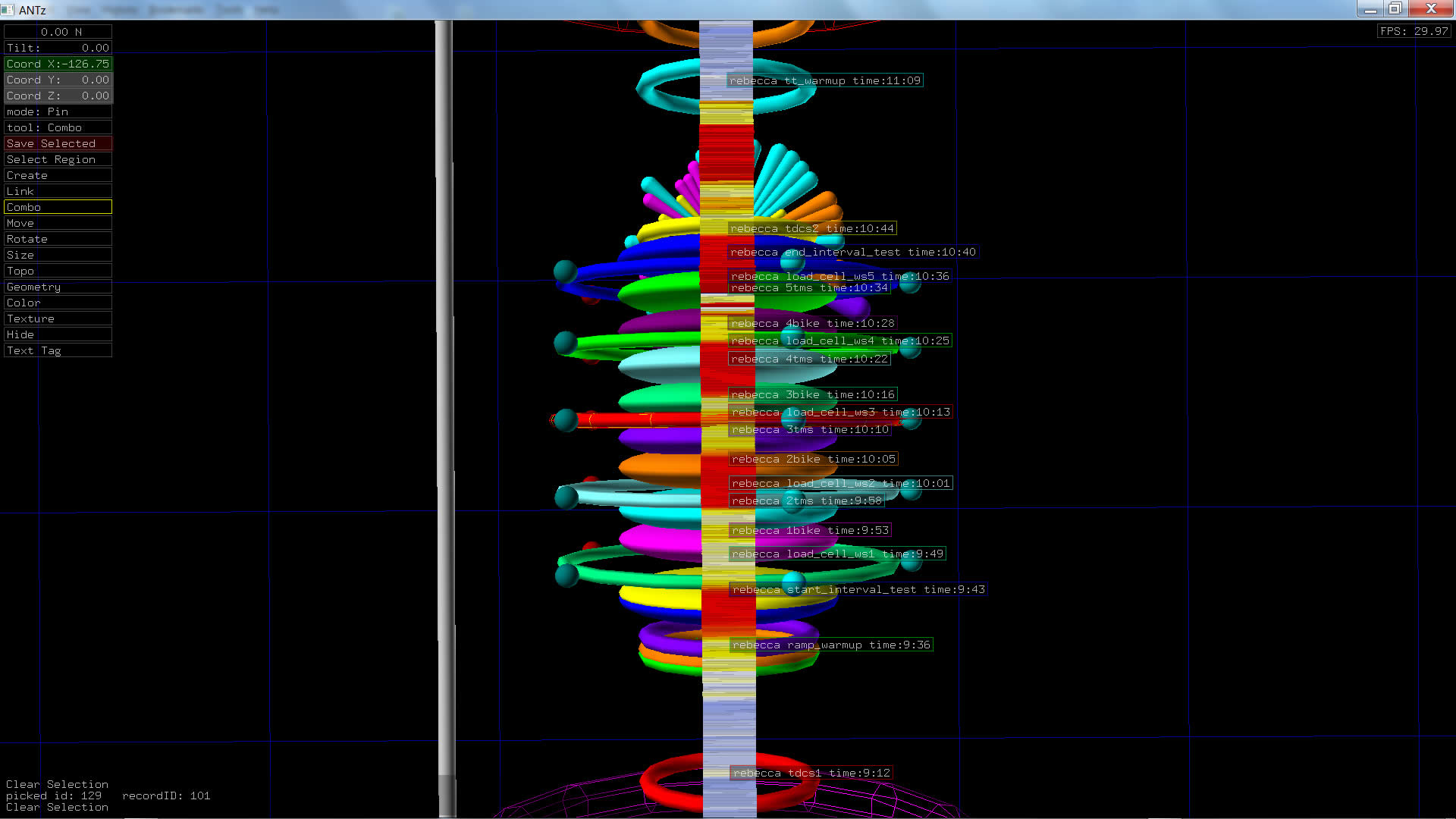
Task: Select the Create tool entry
Action: click(58, 175)
